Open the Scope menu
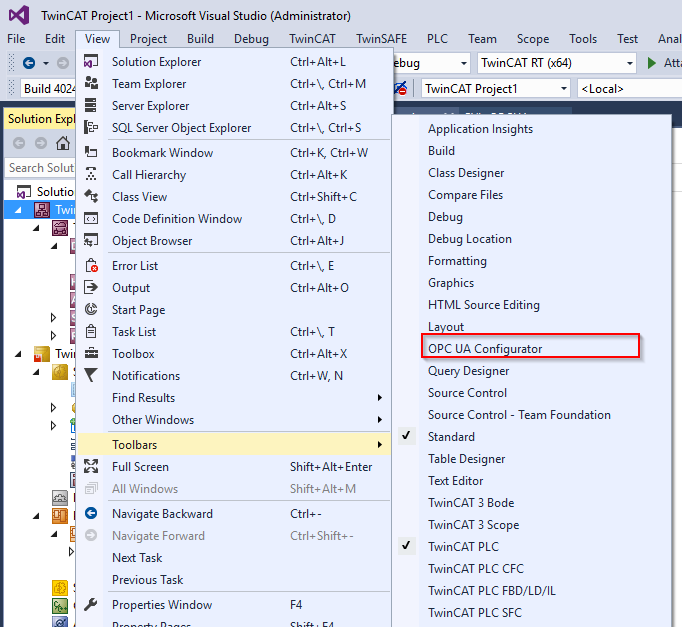 (x=533, y=39)
